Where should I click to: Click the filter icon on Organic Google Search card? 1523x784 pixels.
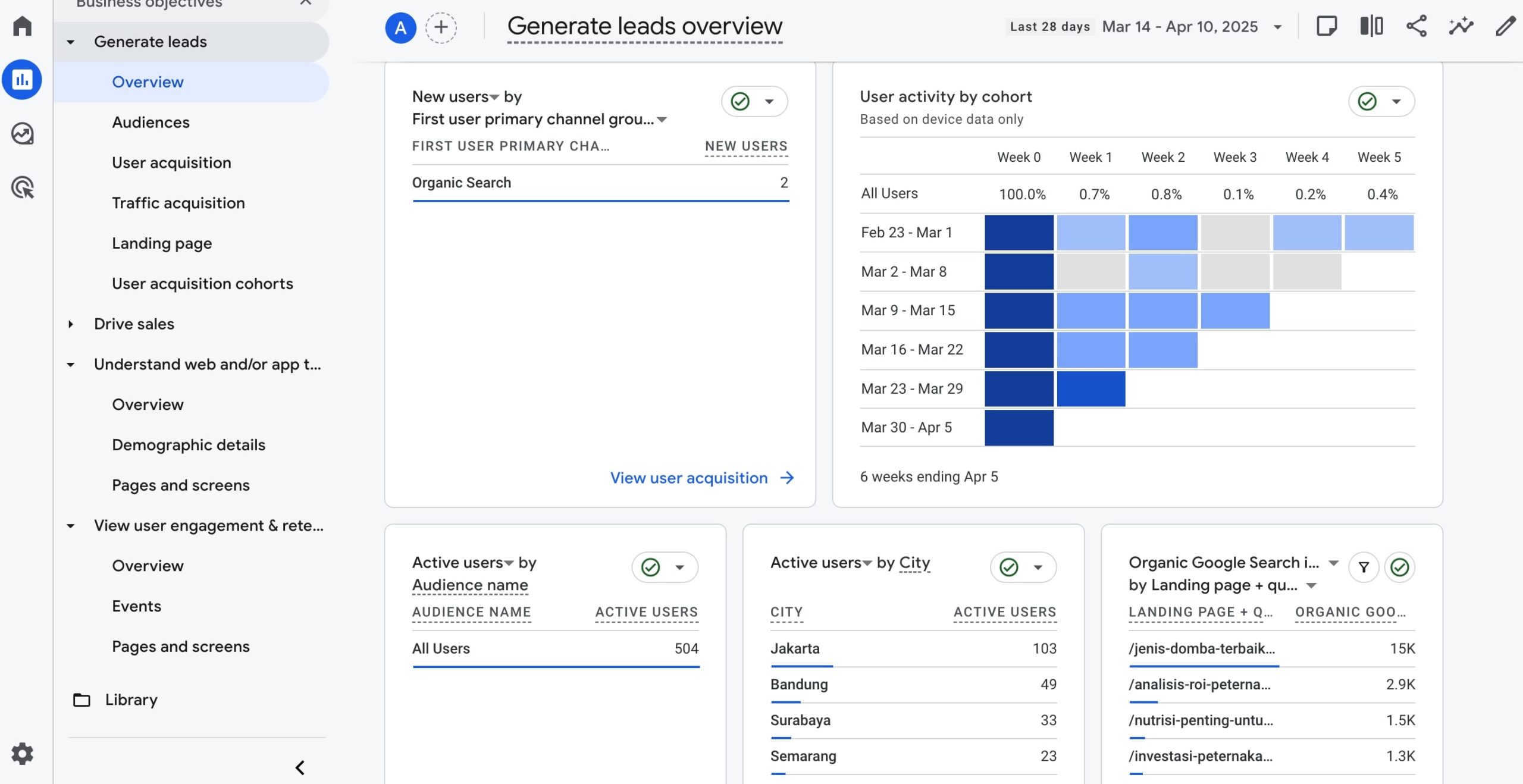pos(1364,567)
